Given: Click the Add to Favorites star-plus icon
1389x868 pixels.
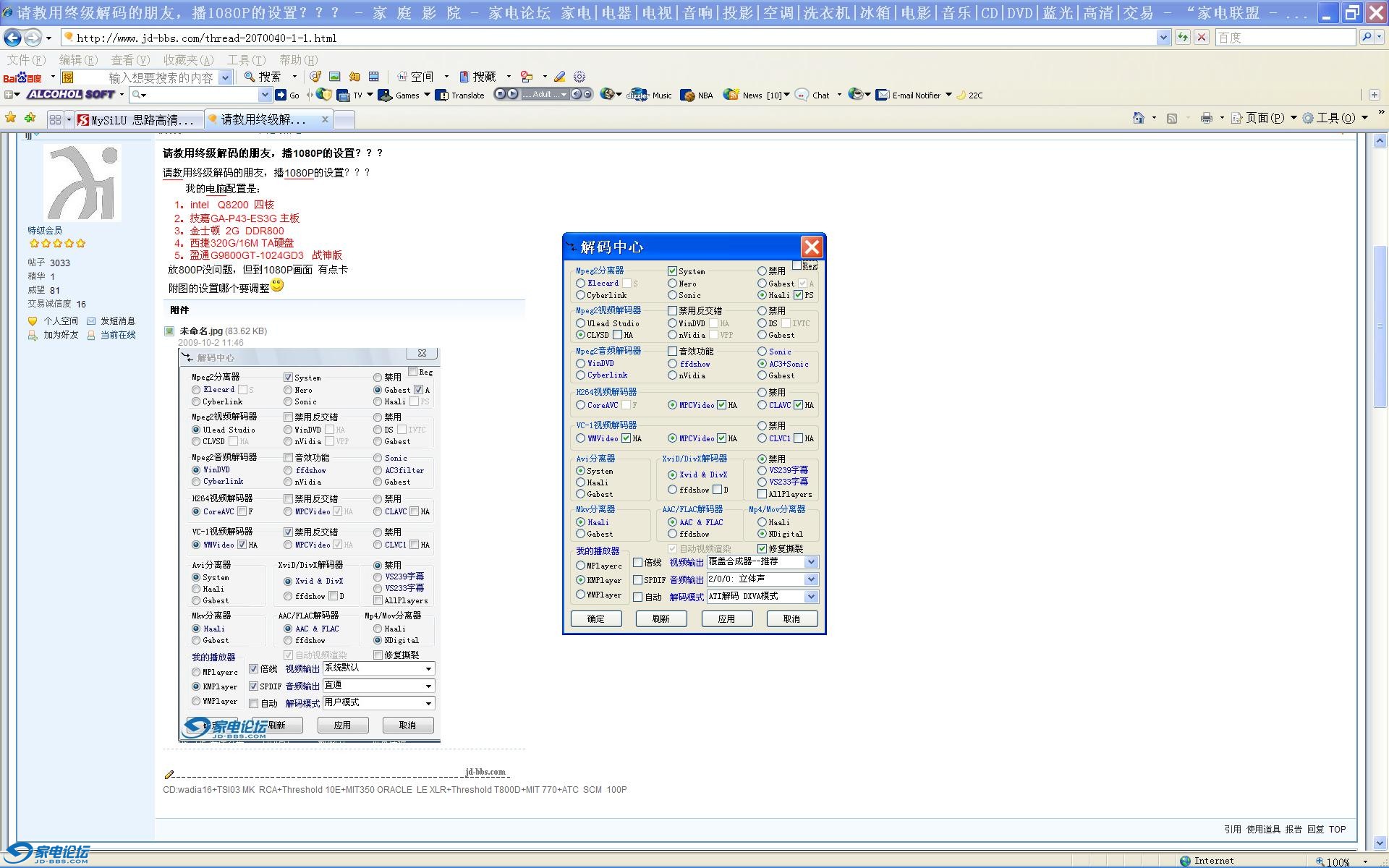Looking at the screenshot, I should 30,118.
